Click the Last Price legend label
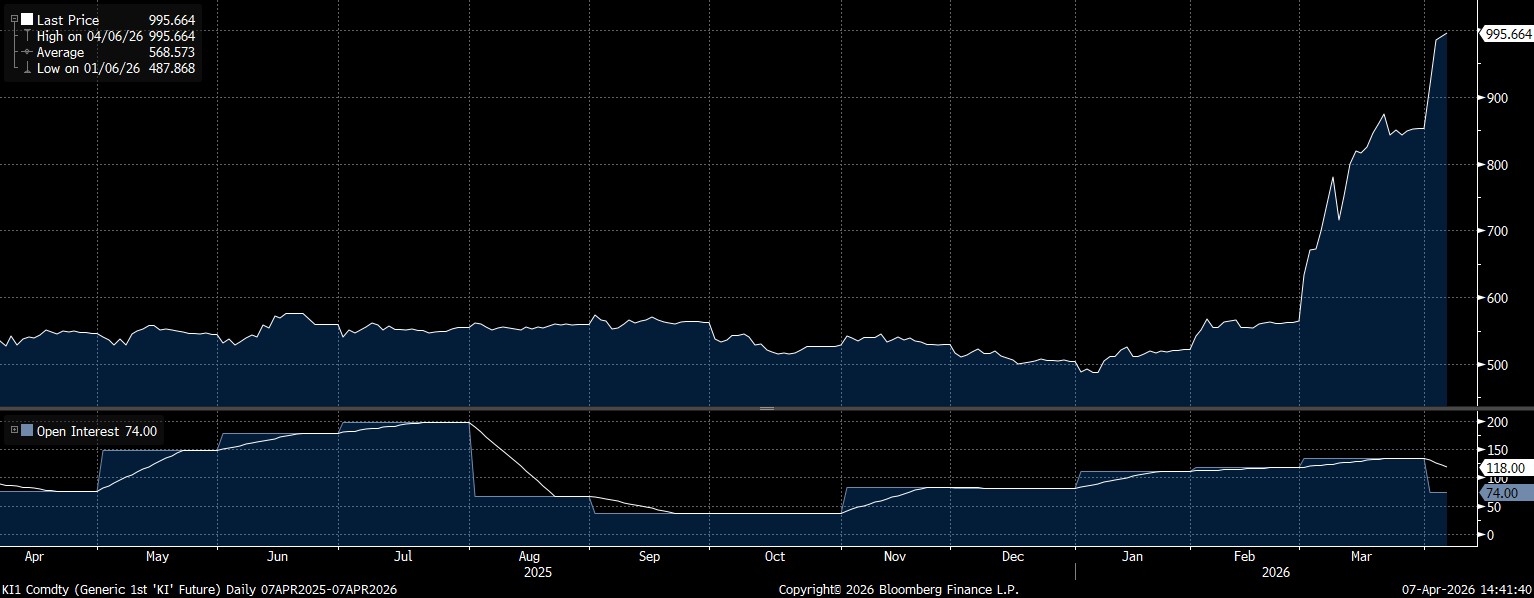 67,20
